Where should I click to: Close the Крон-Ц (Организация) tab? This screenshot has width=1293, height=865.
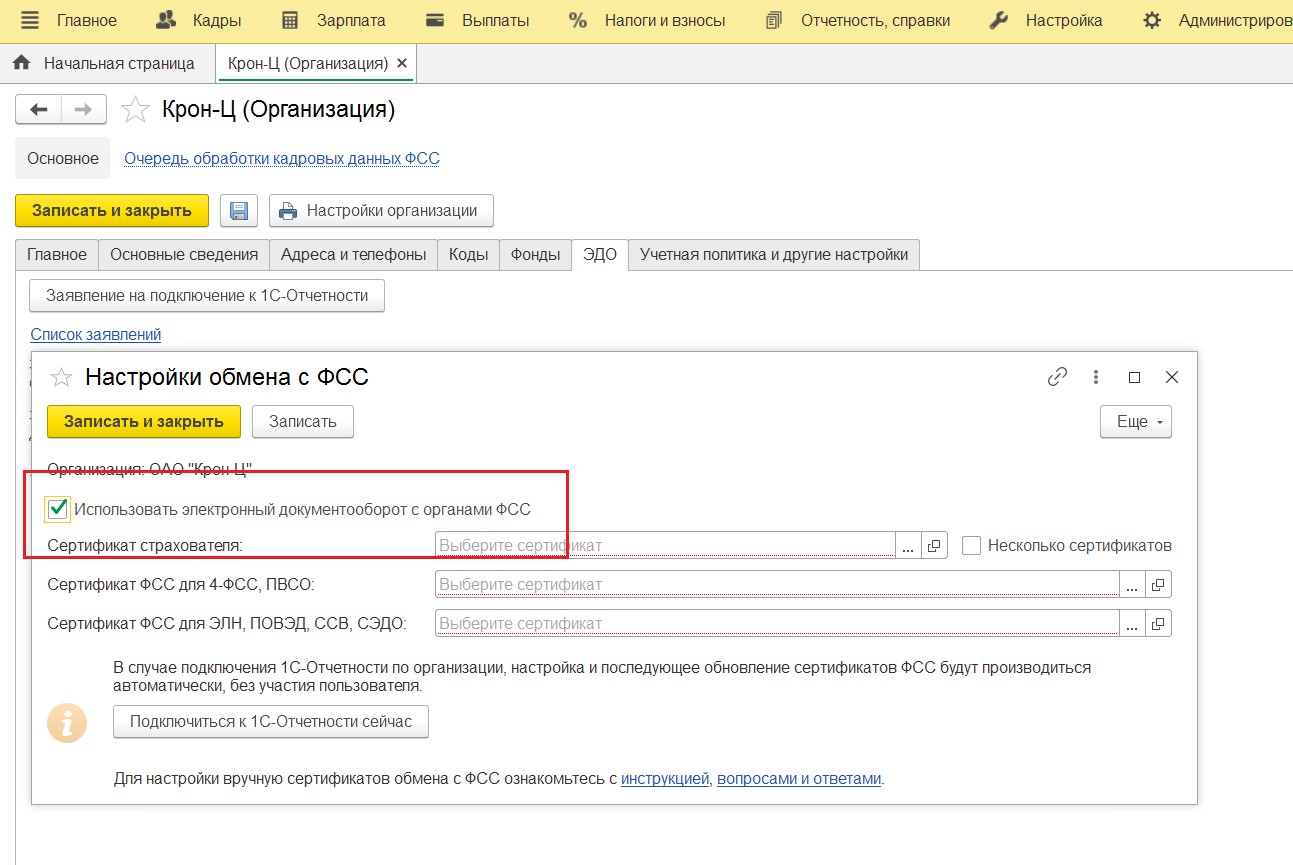(x=402, y=63)
